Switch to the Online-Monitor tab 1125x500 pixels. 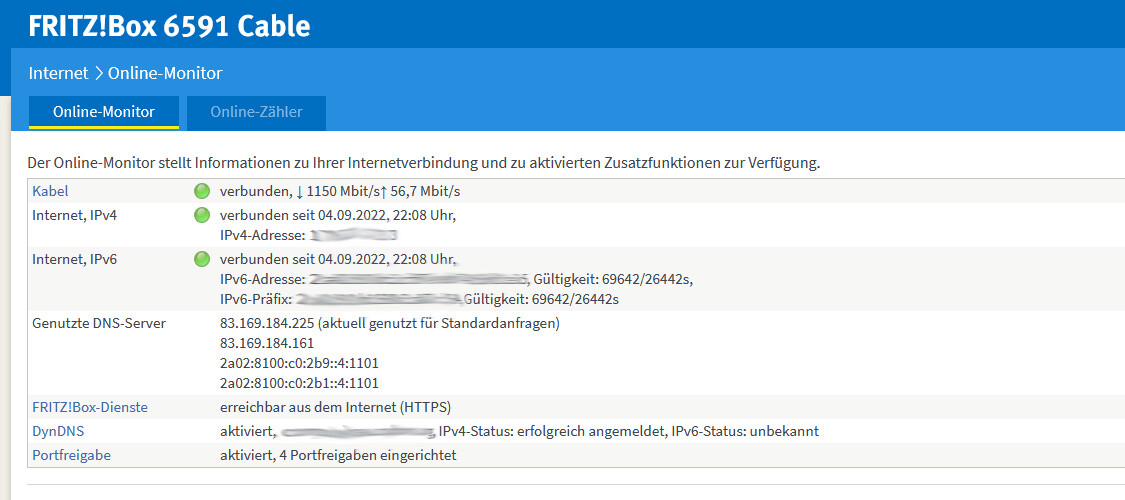(x=104, y=112)
